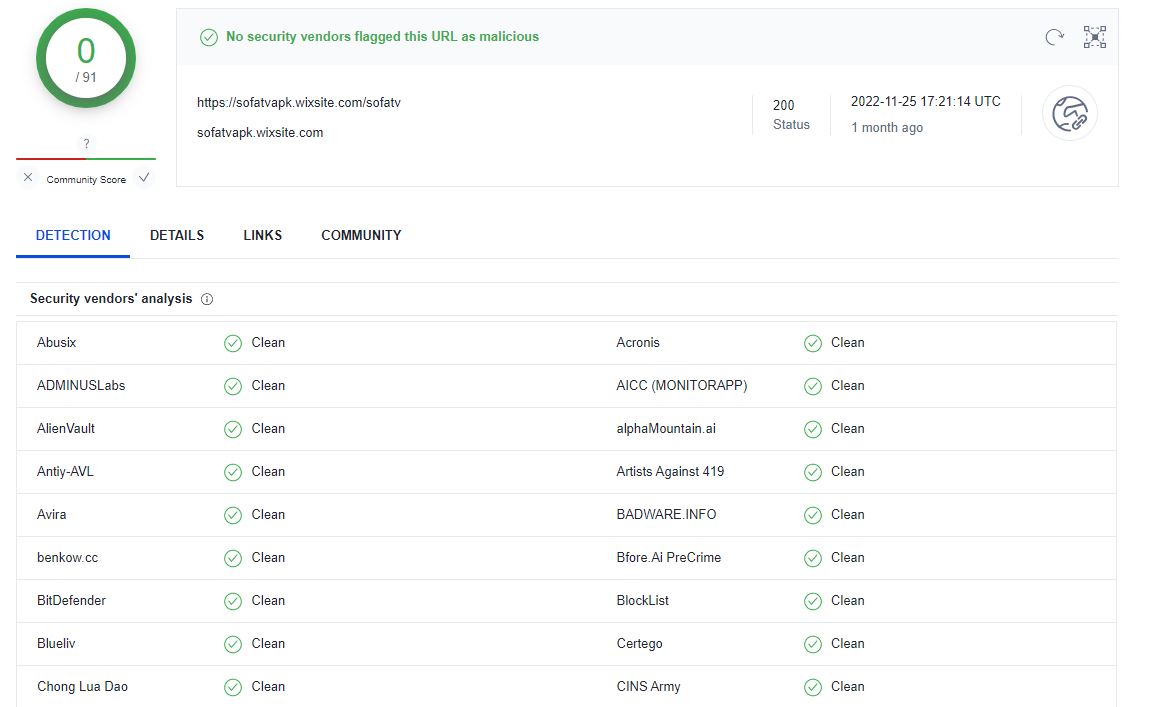The width and height of the screenshot is (1160, 707).
Task: Click the 2022-11-25 analysis date text
Action: (x=925, y=101)
